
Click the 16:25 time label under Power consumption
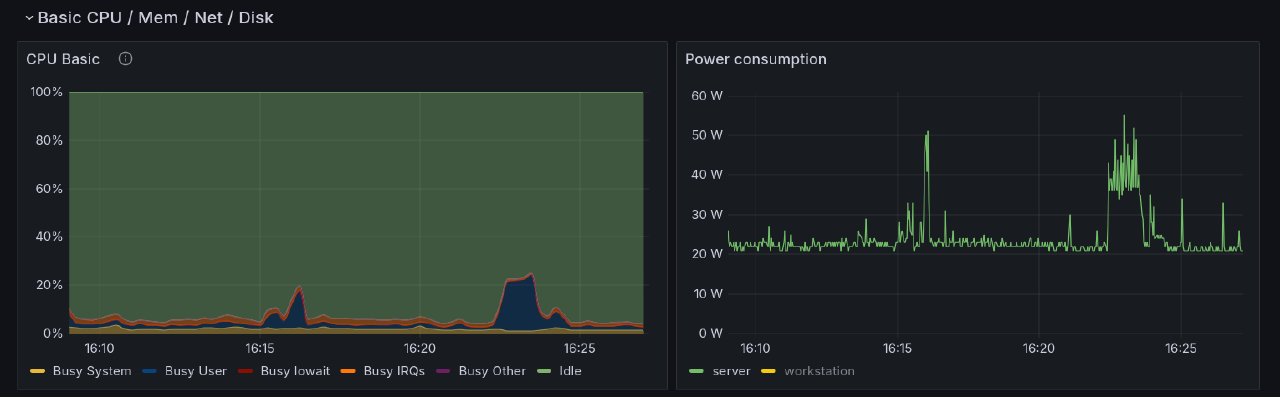click(1181, 349)
